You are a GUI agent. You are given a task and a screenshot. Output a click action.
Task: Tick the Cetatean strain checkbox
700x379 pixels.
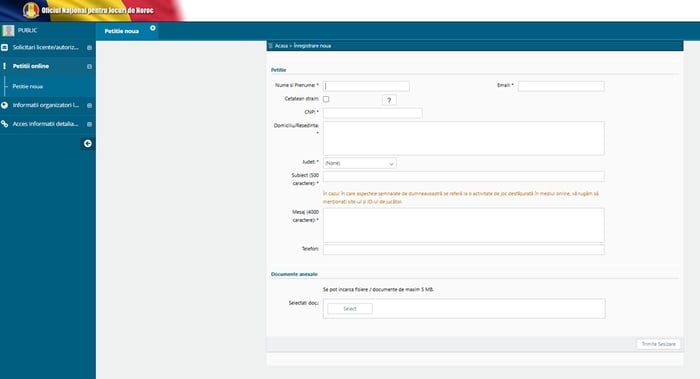coord(326,99)
